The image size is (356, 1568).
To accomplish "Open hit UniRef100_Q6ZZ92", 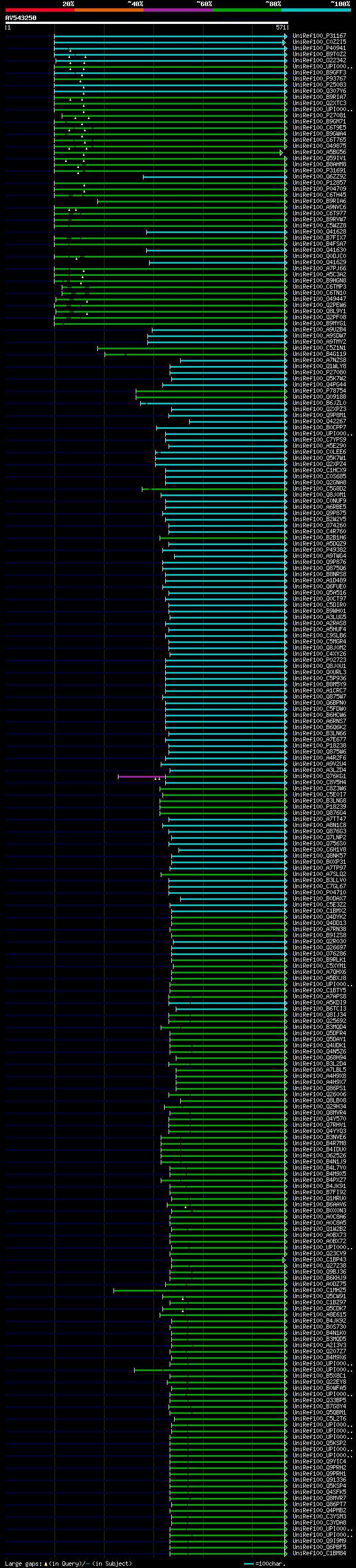I will [x=319, y=176].
